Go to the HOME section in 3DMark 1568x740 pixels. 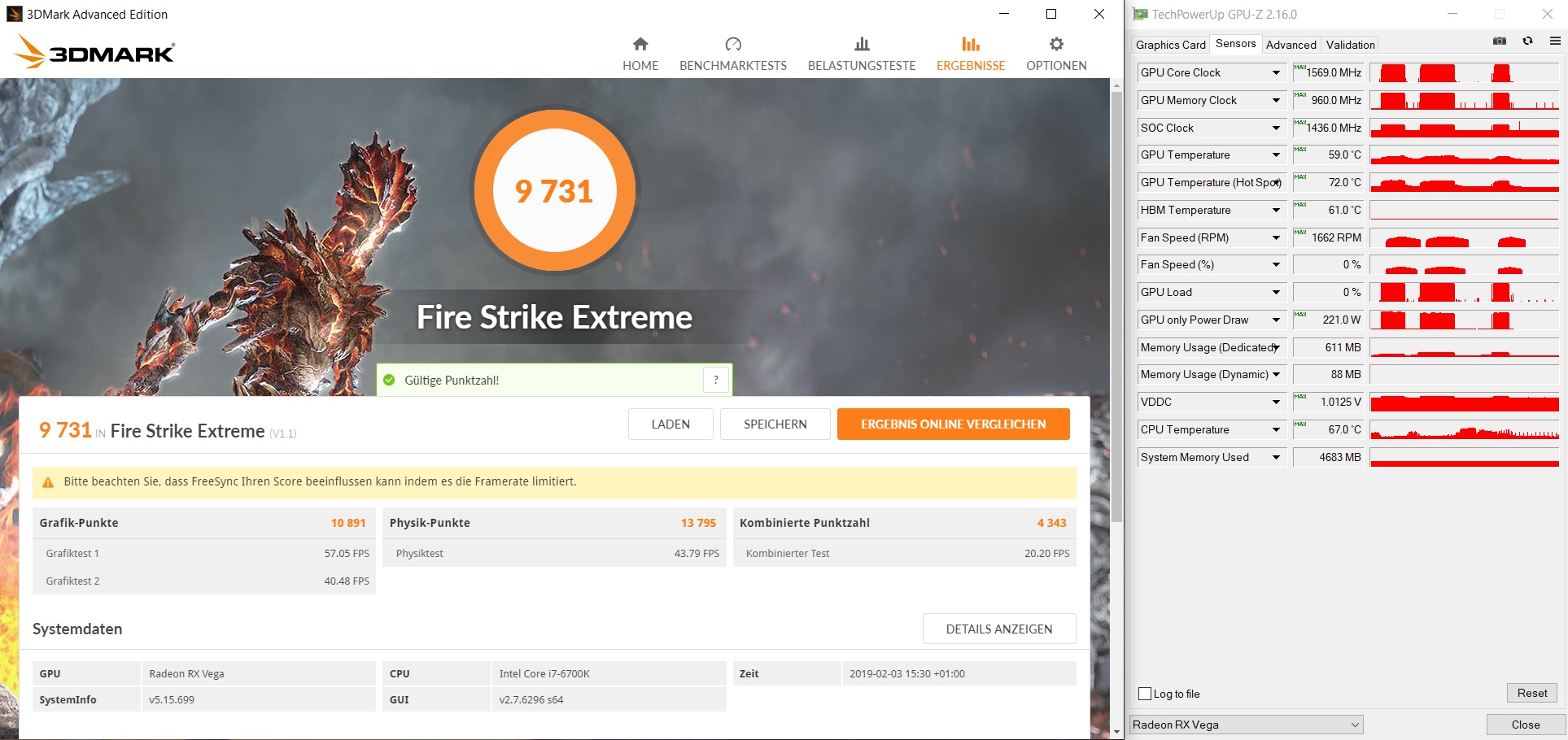point(640,54)
